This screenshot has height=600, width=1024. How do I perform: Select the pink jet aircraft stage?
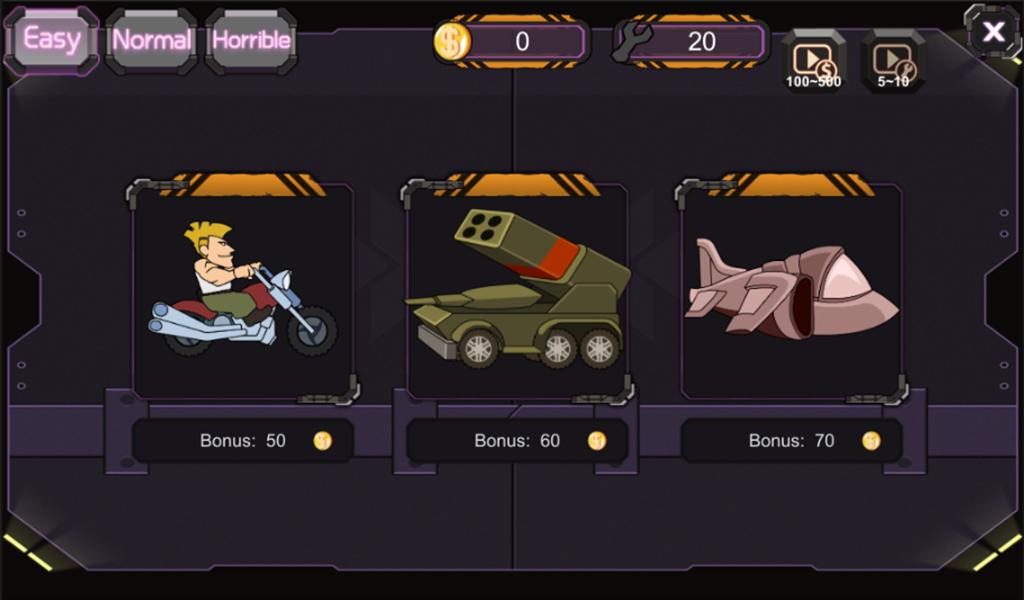tap(792, 291)
